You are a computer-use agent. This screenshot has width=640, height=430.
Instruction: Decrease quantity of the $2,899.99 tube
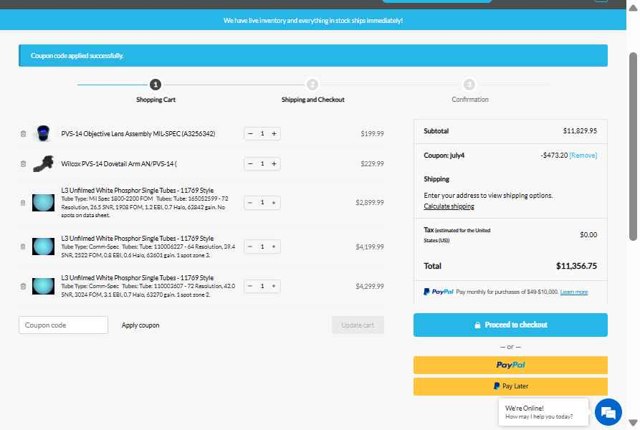click(251, 202)
